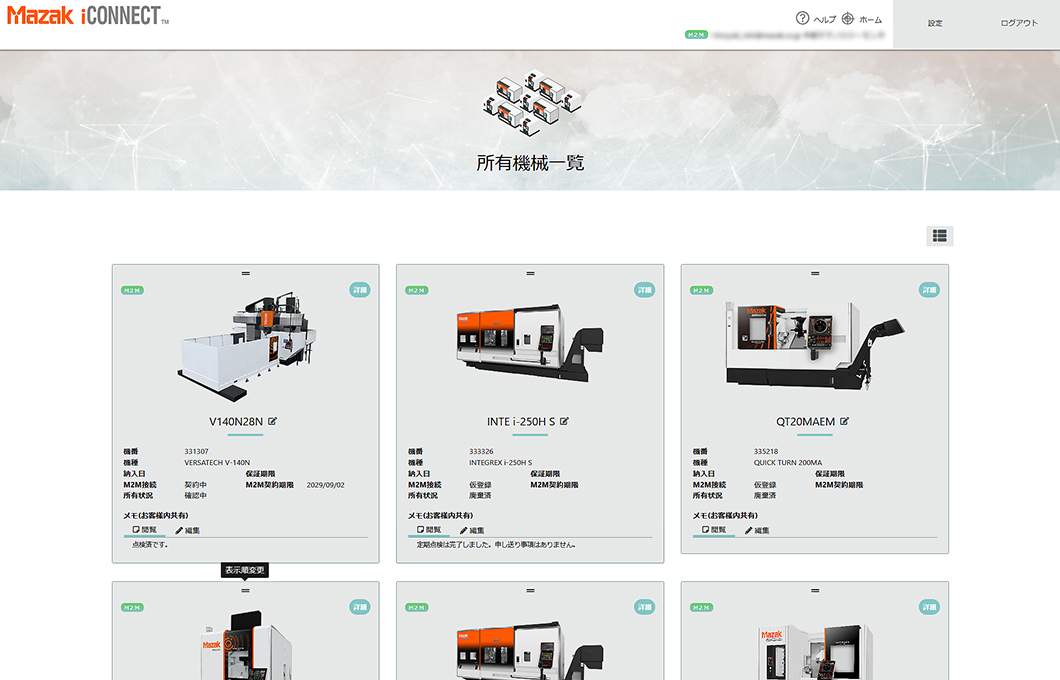Open 設定 settings menu
1060x680 pixels.
pos(935,24)
